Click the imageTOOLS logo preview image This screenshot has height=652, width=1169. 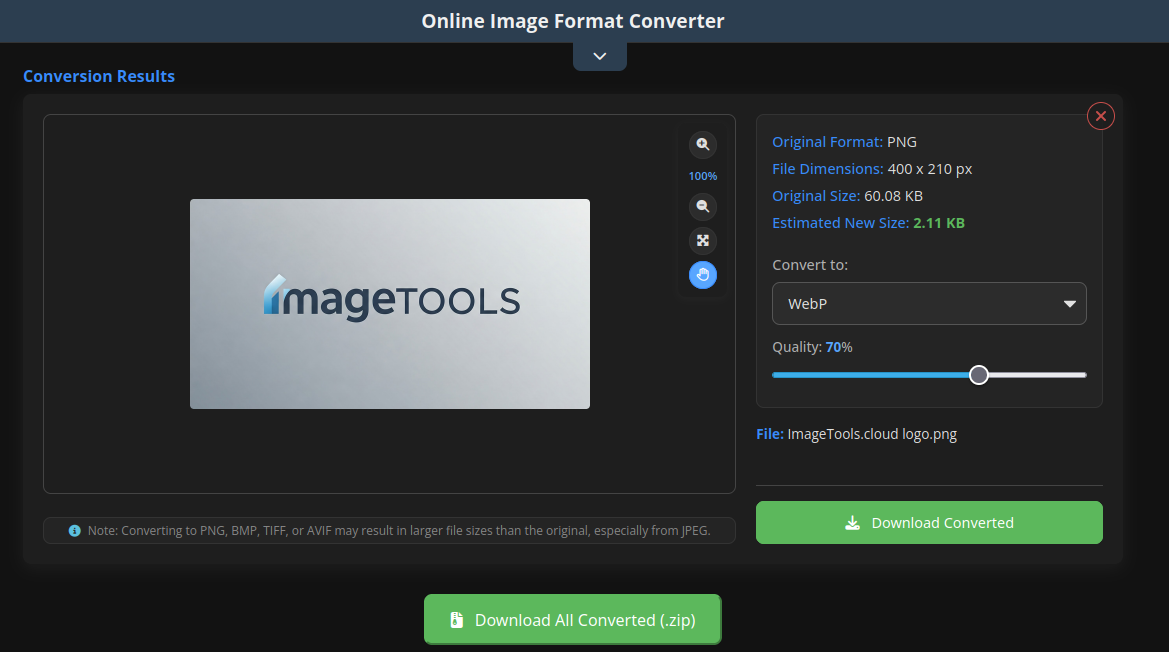[390, 304]
